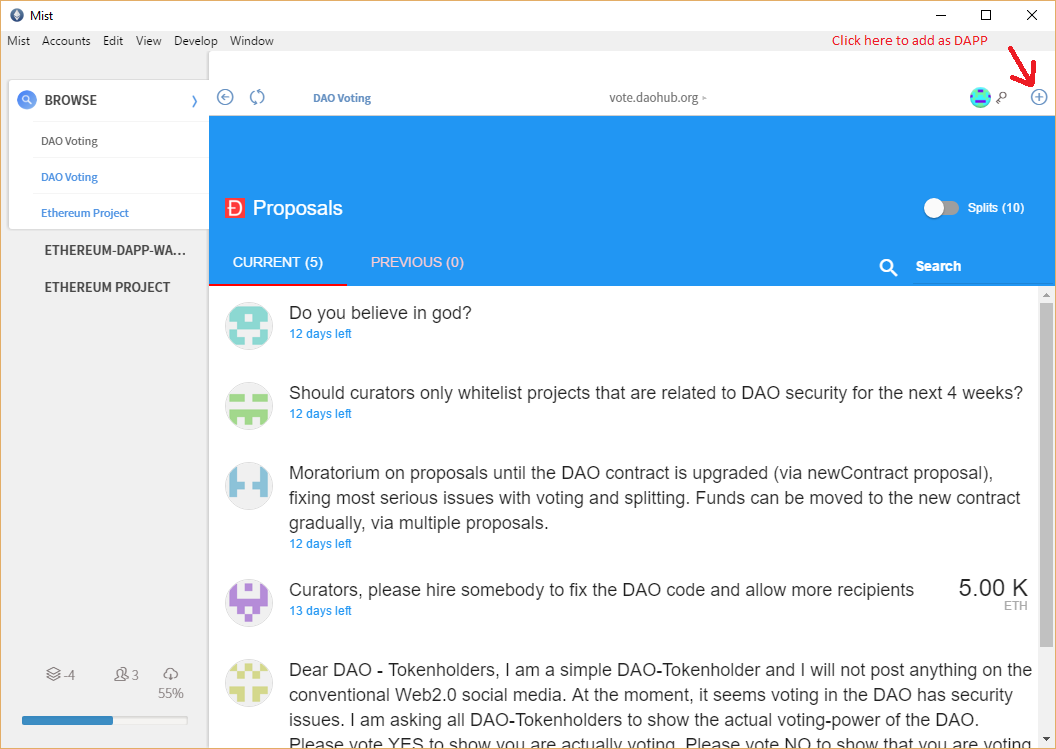Click avatar of Moratorium proposal
This screenshot has width=1056, height=749.
pos(249,486)
